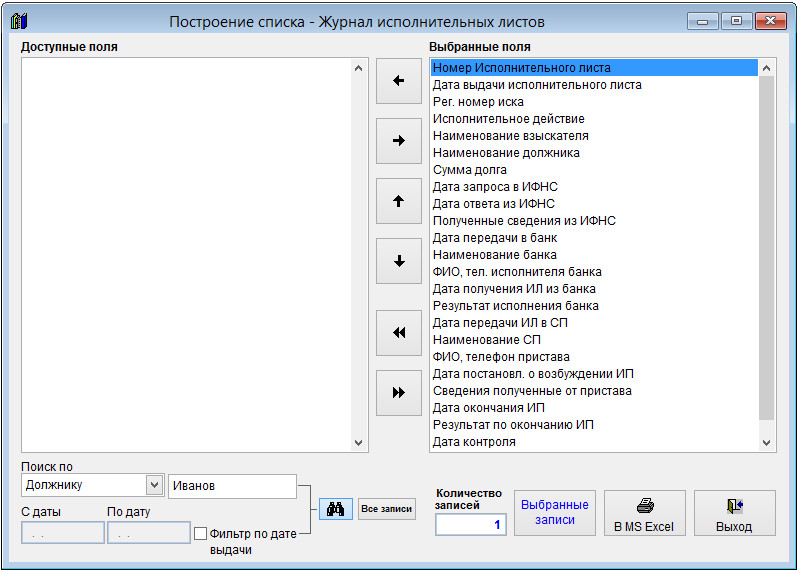Select Сведения полученные от пристава field
The height and width of the screenshot is (570, 800).
594,391
